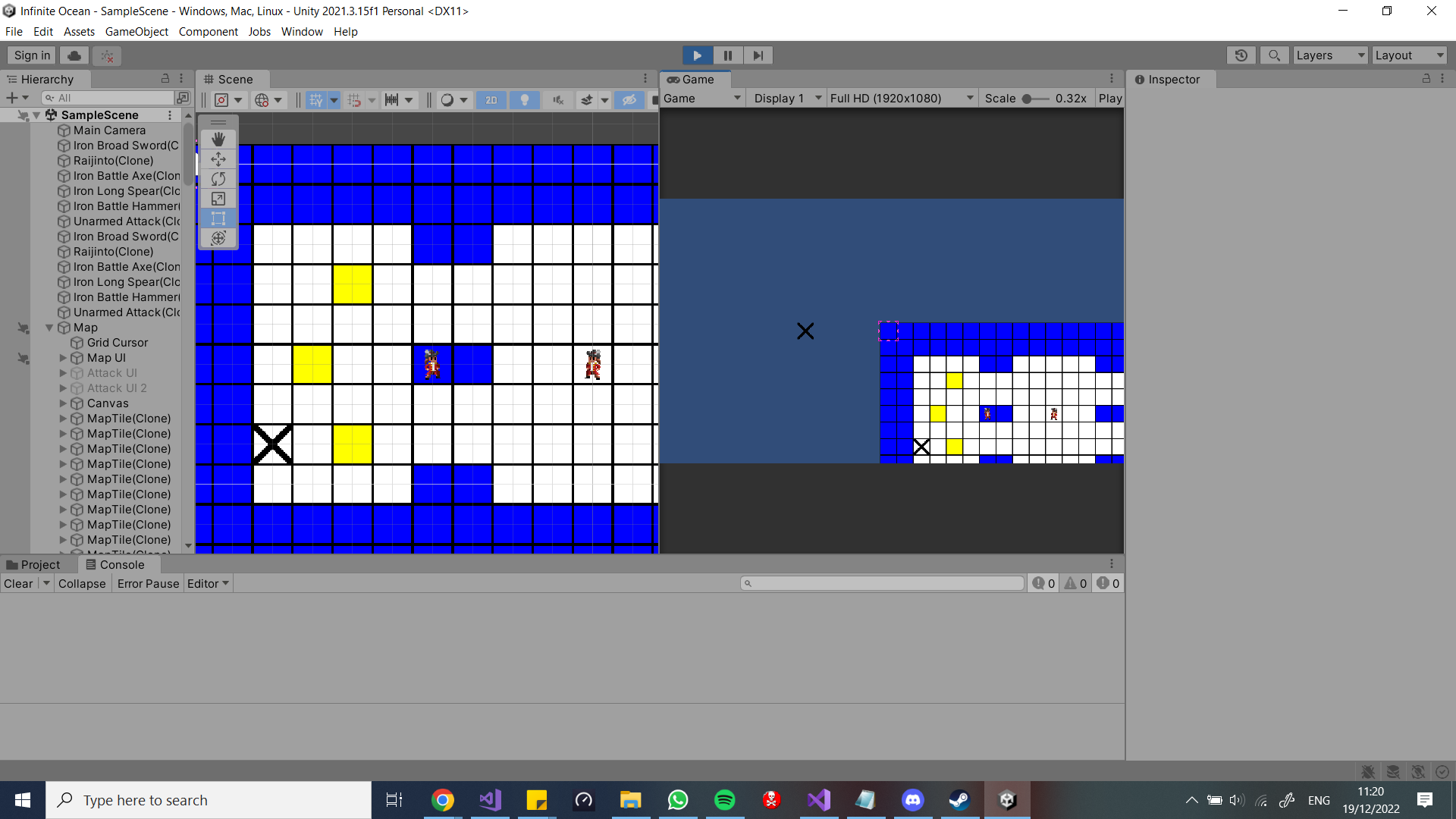Toggle the grid visibility in Scene view
1456x819 pixels.
(x=316, y=99)
